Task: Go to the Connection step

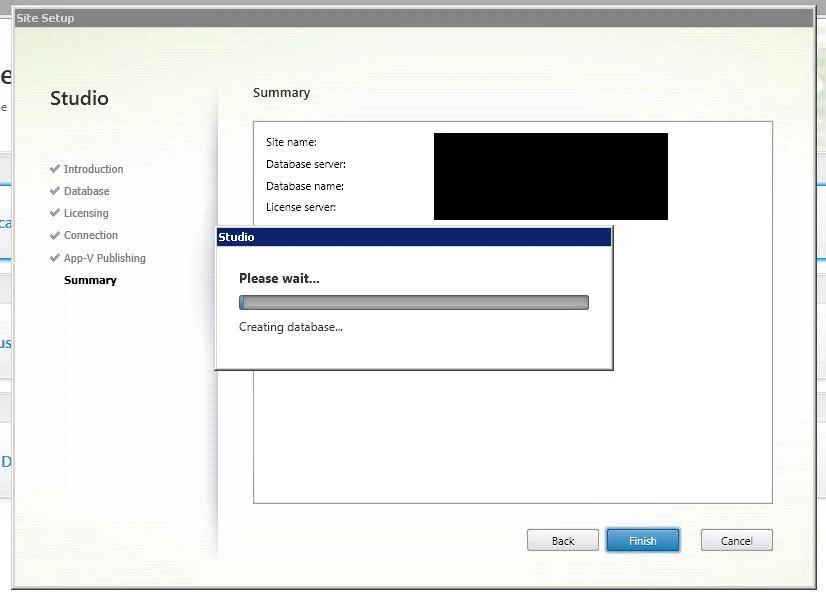Action: [x=91, y=236]
